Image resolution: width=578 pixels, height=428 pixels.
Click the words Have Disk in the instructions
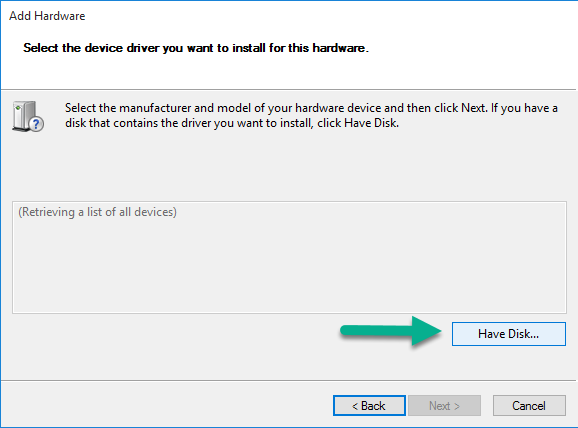(370, 123)
